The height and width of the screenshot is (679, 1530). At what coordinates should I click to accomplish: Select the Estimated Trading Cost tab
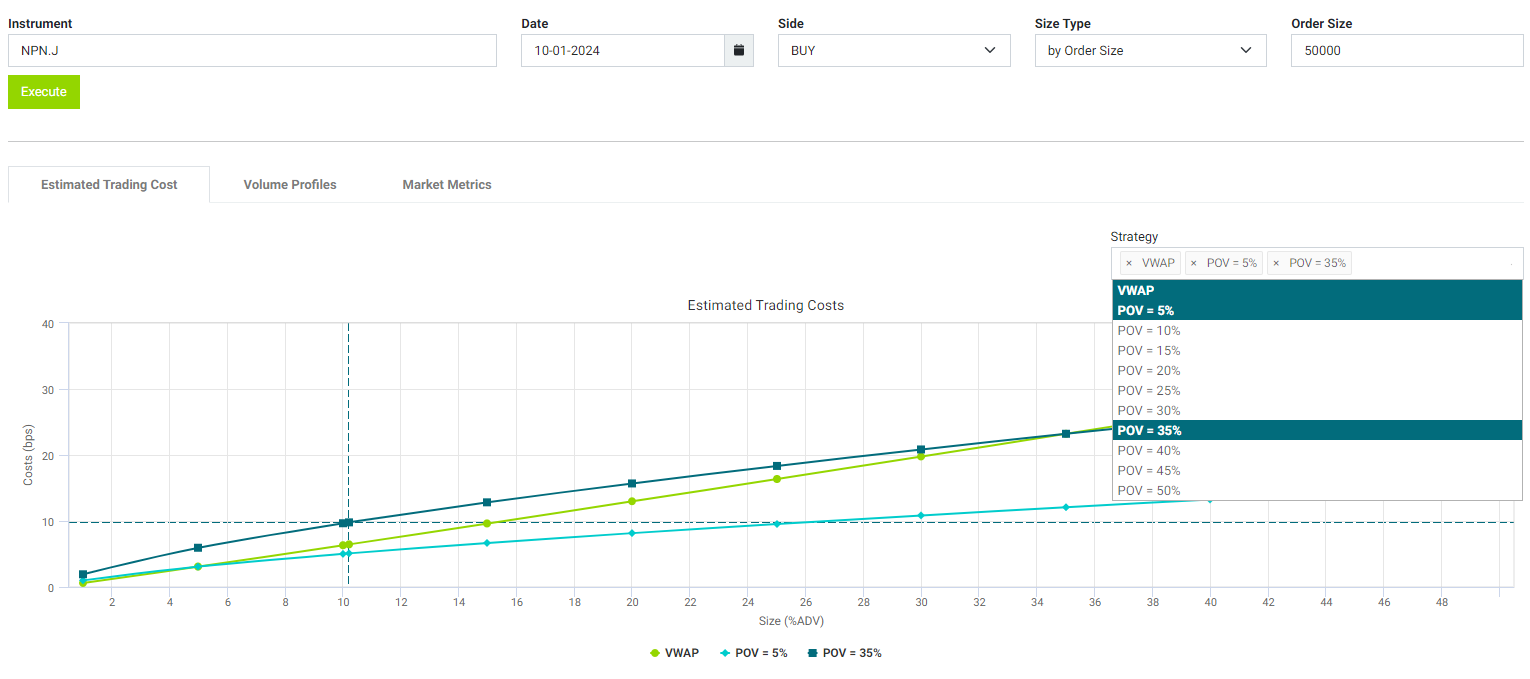(x=109, y=184)
